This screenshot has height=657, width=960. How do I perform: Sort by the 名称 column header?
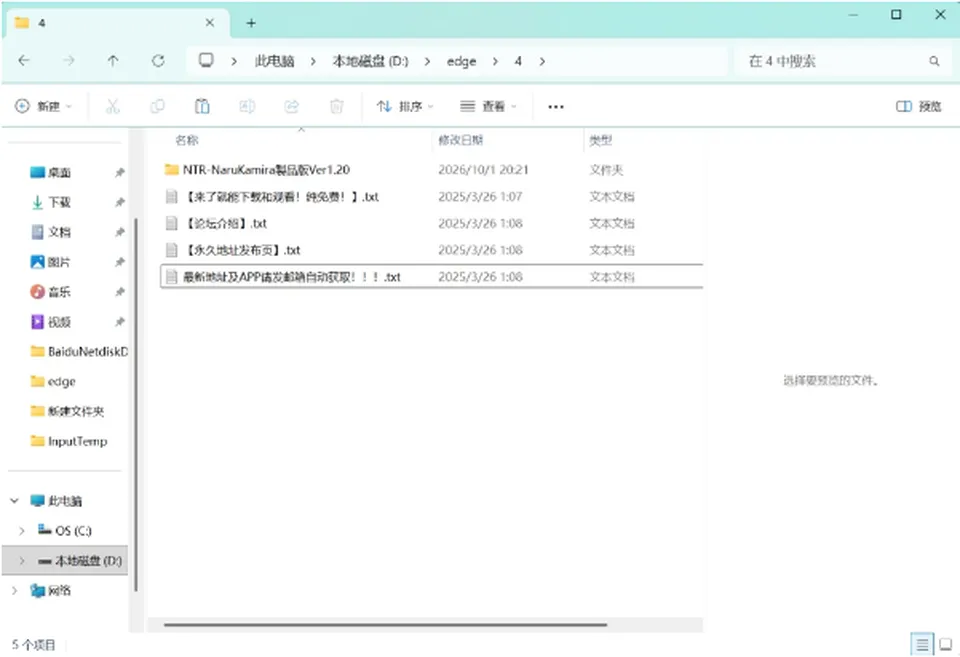pos(187,140)
